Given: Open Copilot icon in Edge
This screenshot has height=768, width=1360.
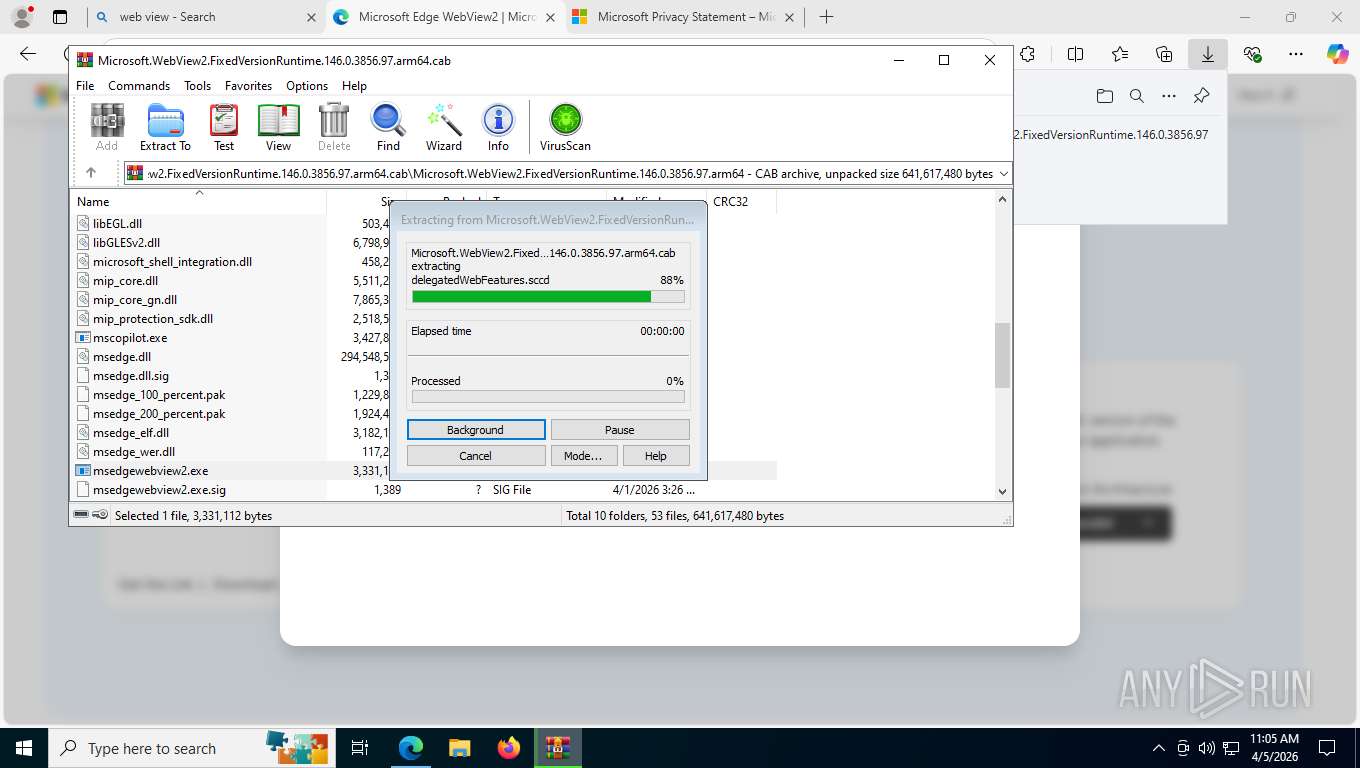Looking at the screenshot, I should (x=1338, y=54).
